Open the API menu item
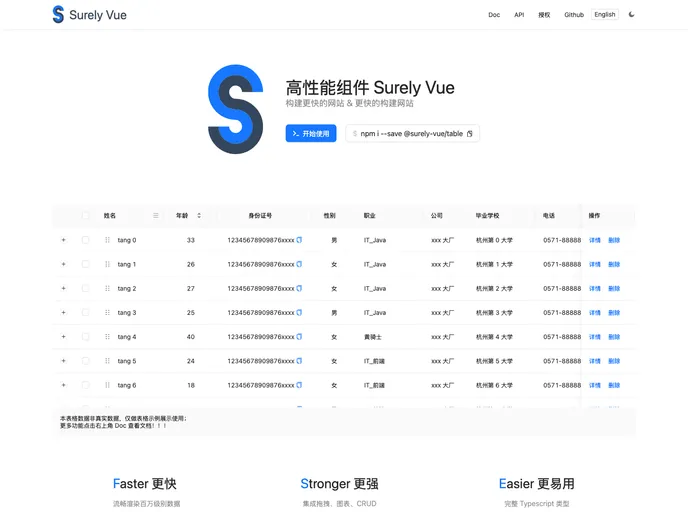 click(x=519, y=14)
